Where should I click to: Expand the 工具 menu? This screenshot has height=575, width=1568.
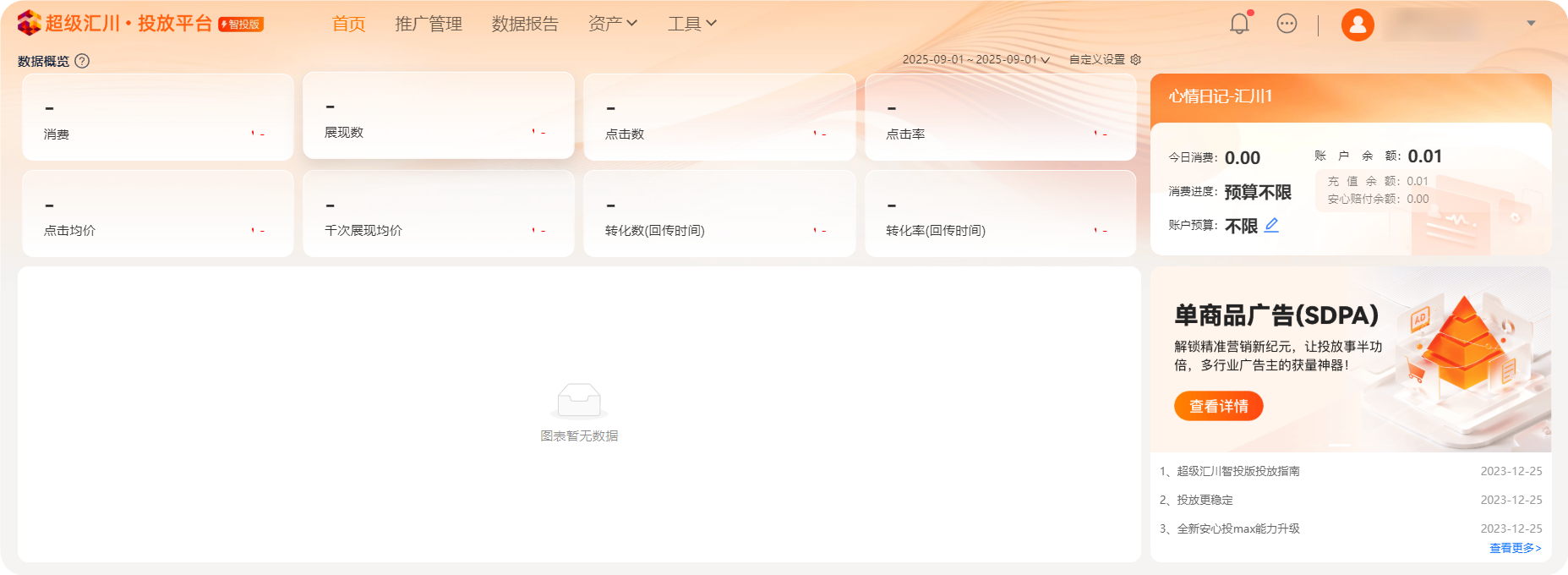click(x=692, y=24)
